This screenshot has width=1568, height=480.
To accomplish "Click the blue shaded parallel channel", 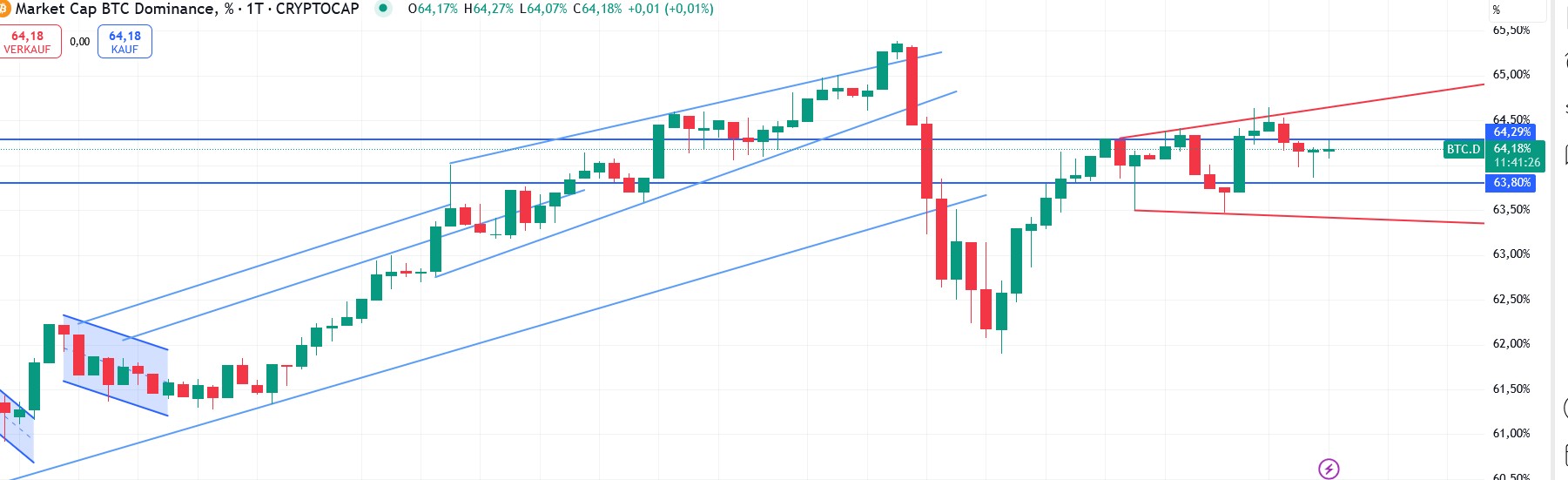I will 115,366.
